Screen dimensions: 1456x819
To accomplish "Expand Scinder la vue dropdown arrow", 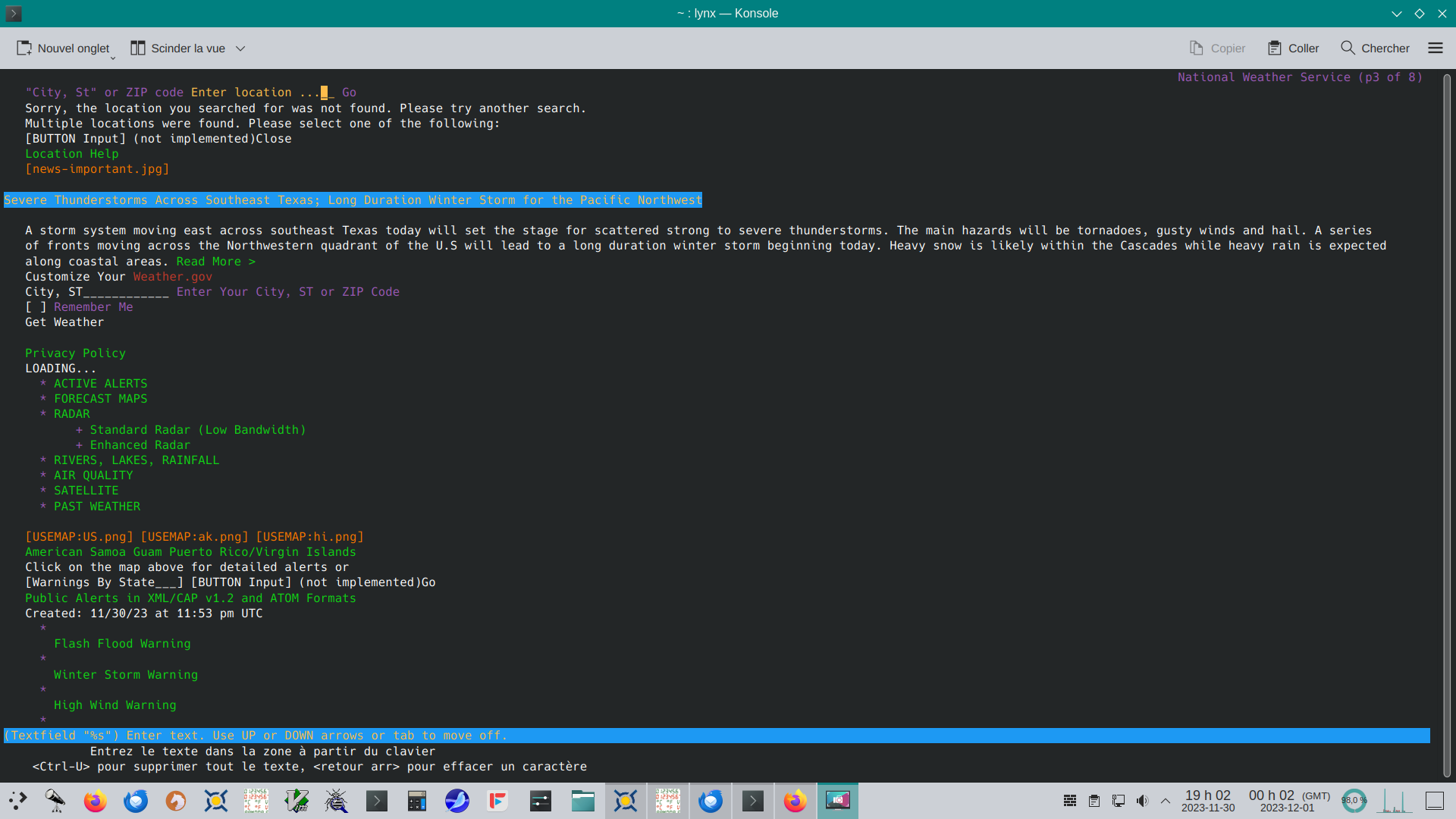I will pos(240,49).
